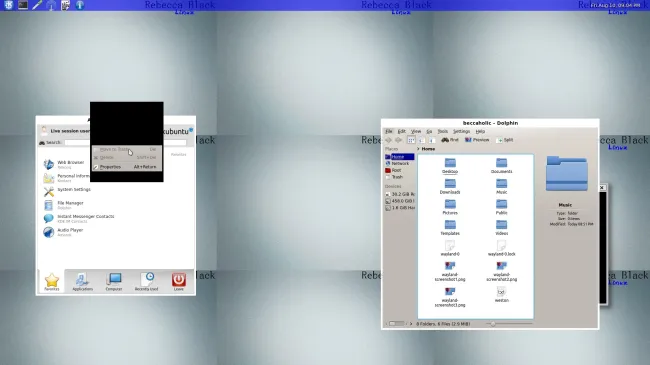650x365 pixels.
Task: Select the wayland-0.lock file
Action: (x=501, y=248)
